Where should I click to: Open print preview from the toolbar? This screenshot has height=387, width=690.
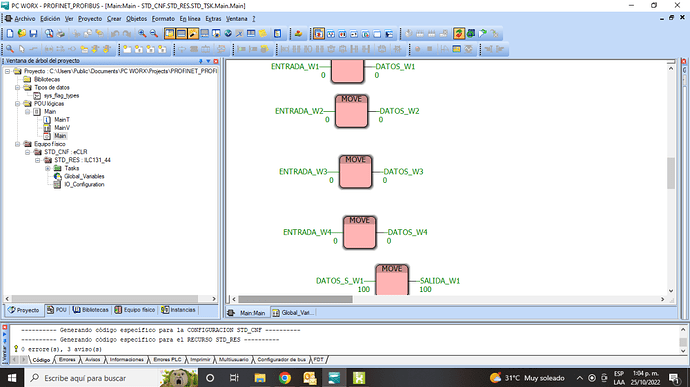click(x=49, y=33)
